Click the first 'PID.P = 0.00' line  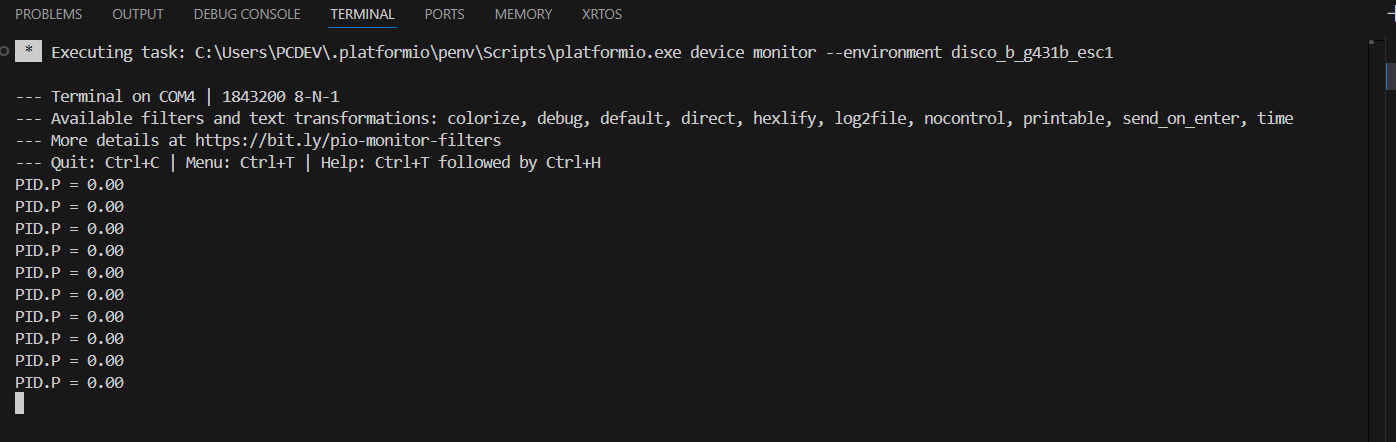[x=69, y=184]
